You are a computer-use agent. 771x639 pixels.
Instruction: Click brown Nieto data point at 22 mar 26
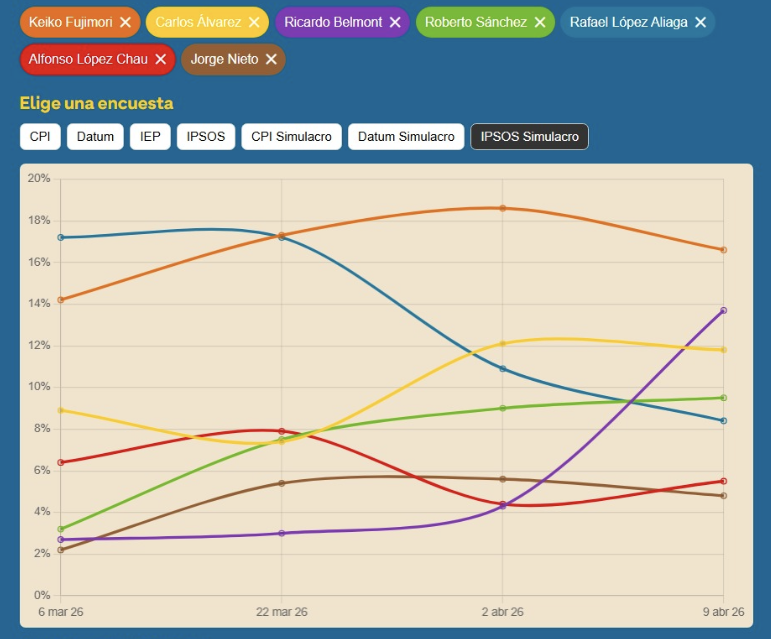(x=282, y=483)
